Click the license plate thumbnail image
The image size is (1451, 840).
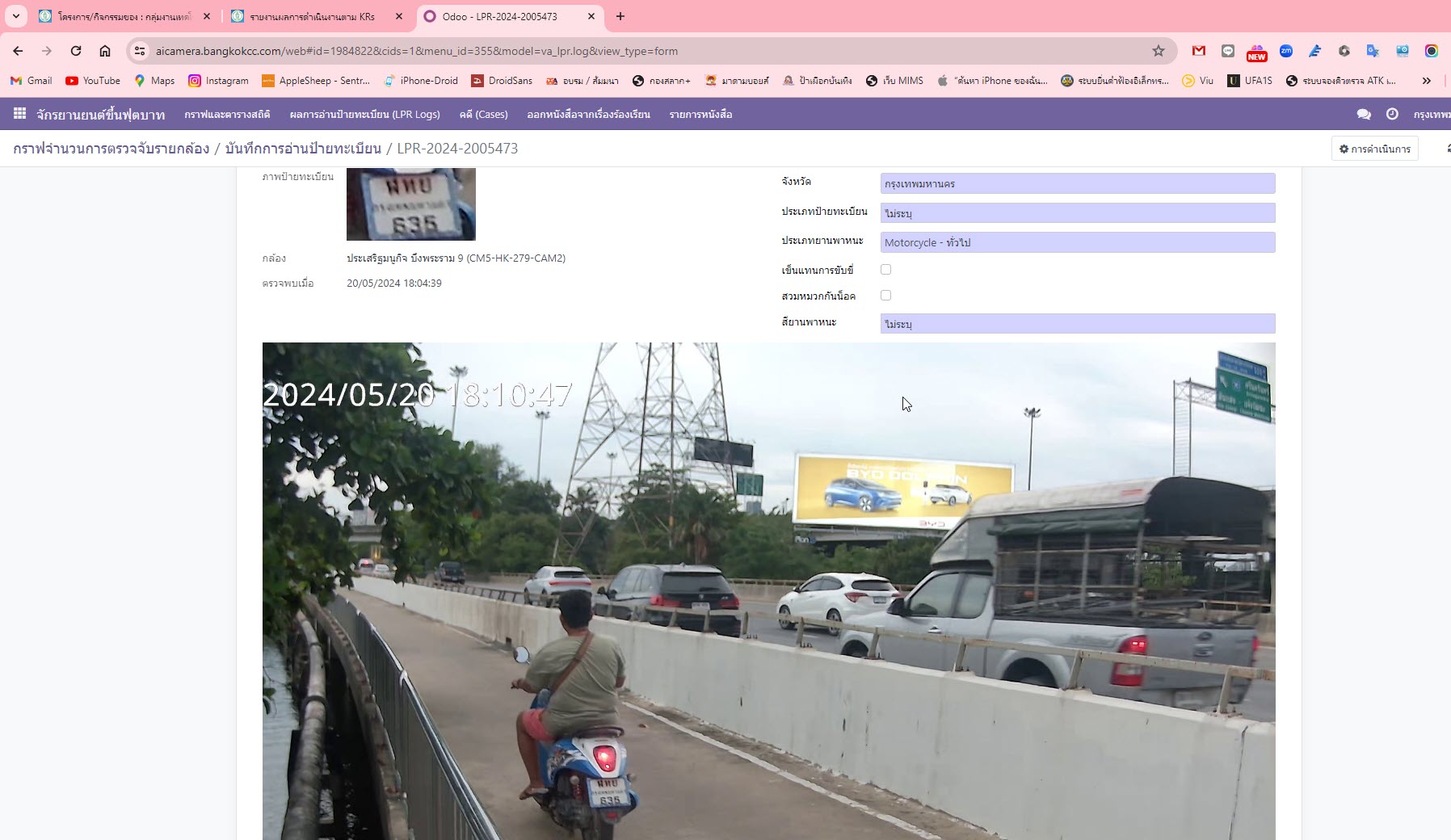(x=410, y=204)
